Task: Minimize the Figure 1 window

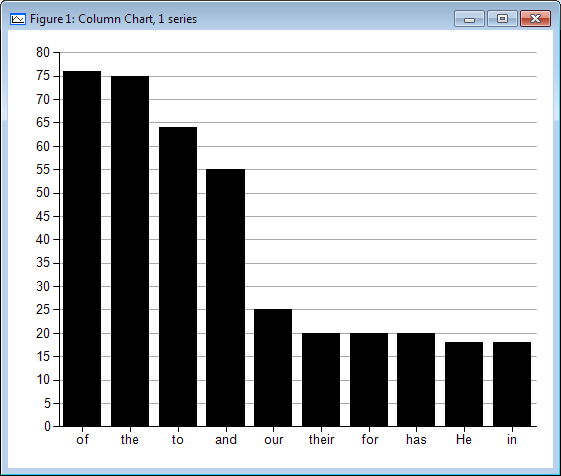Action: pyautogui.click(x=469, y=19)
